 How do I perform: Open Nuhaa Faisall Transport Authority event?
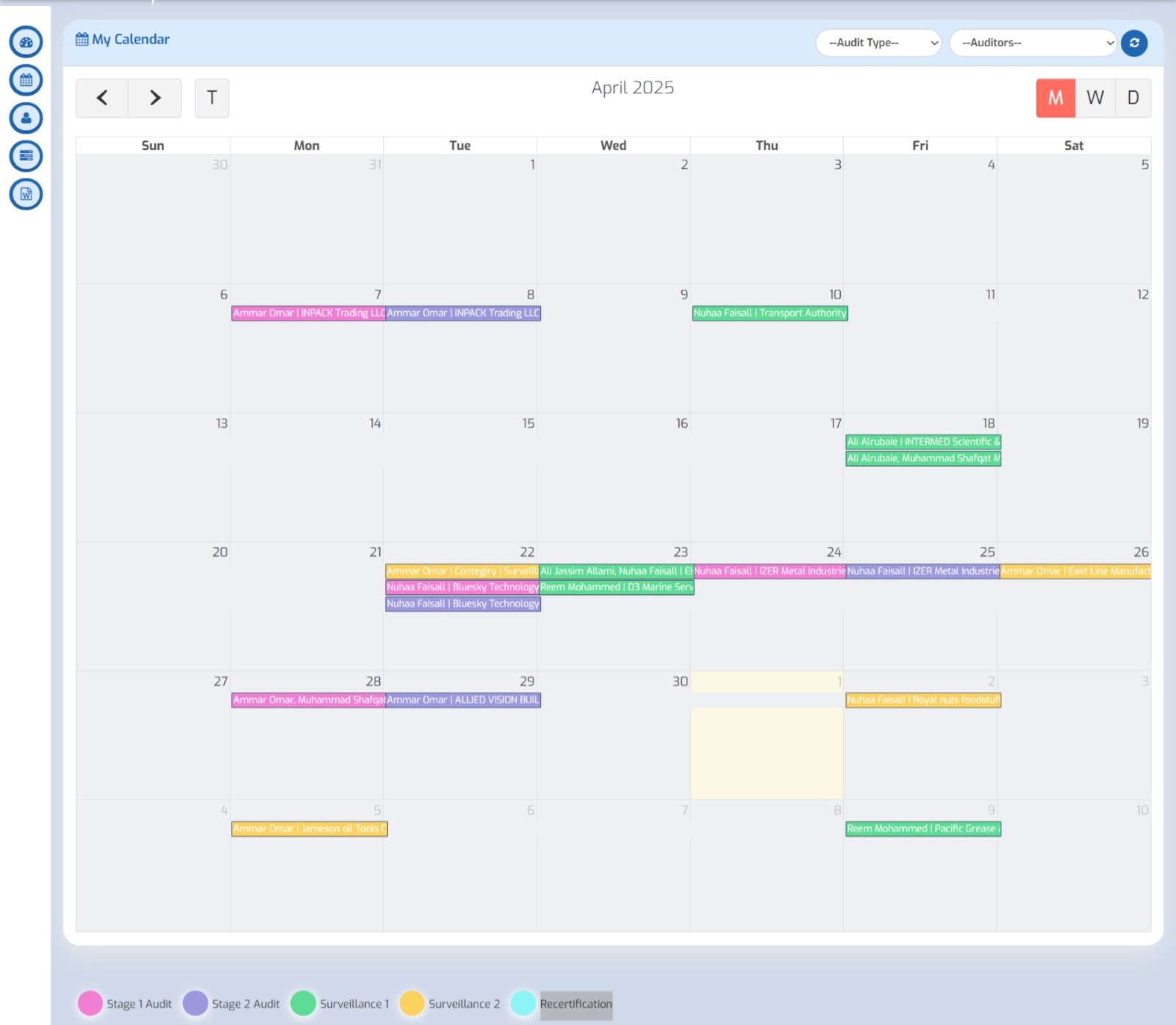coord(769,313)
